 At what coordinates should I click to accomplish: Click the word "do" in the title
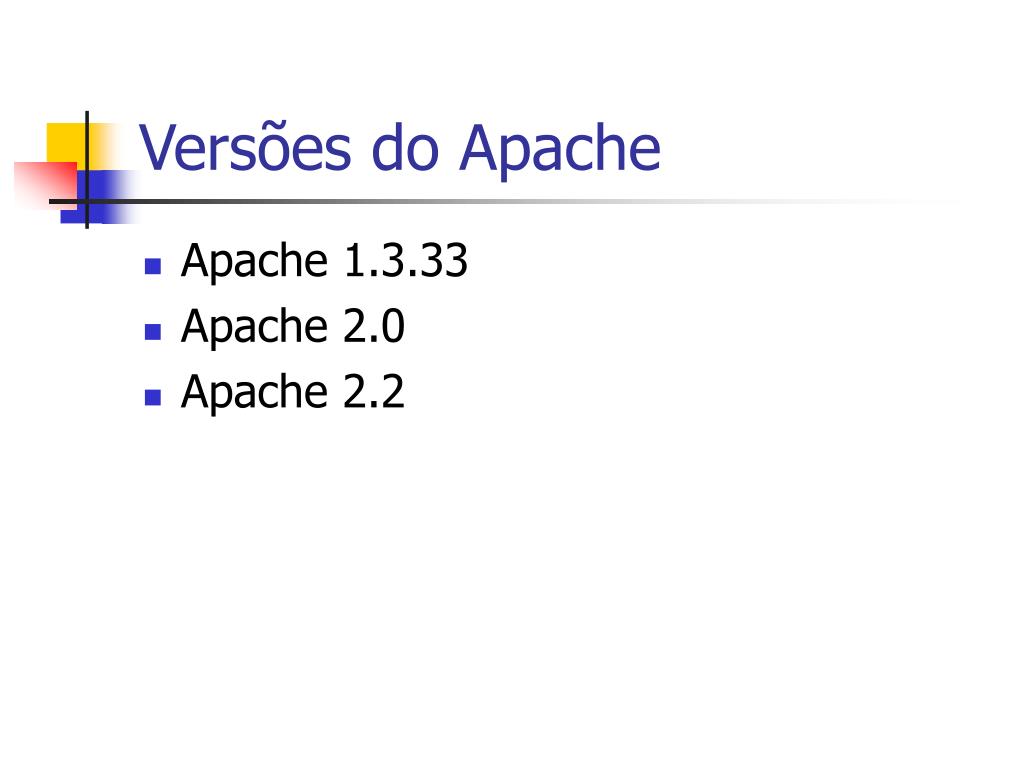coord(405,148)
